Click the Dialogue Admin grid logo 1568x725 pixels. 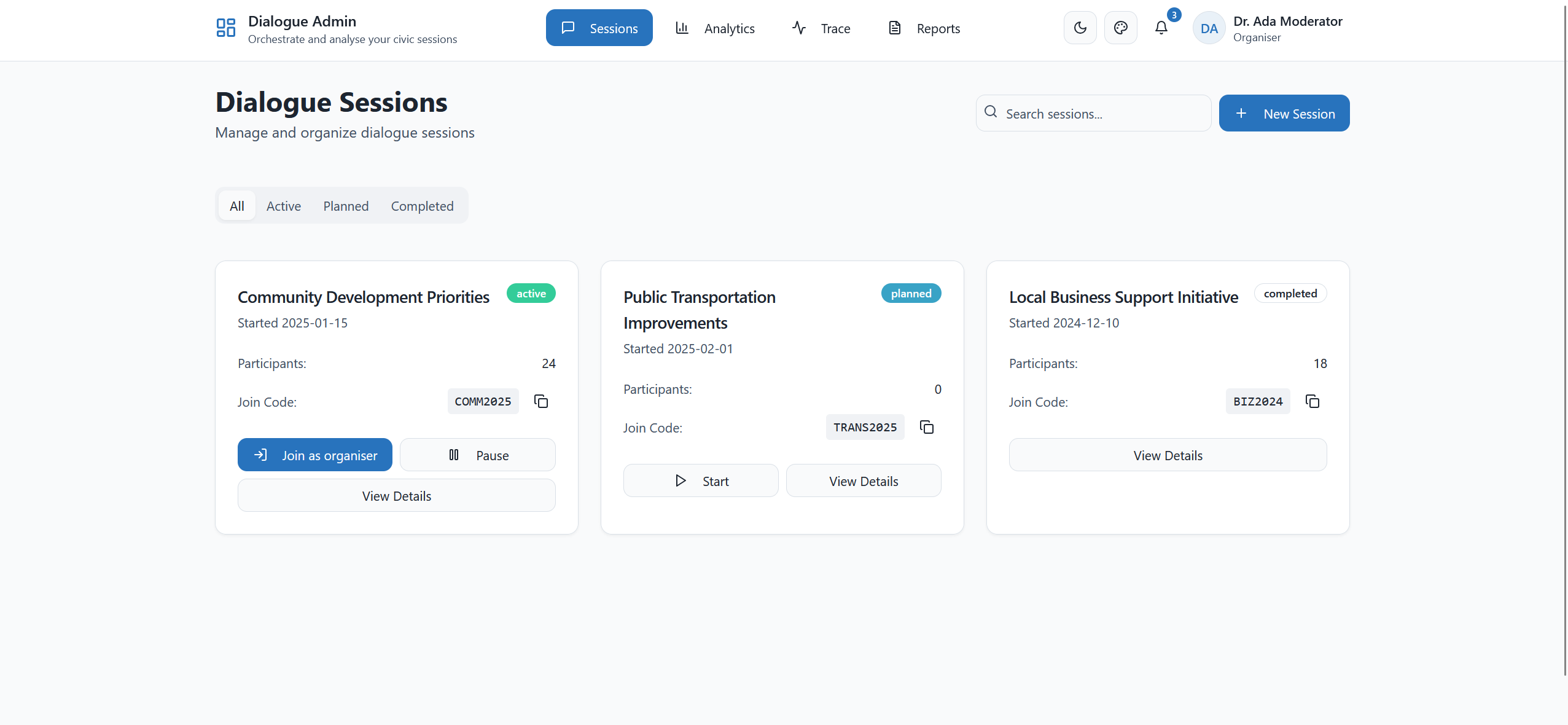click(225, 28)
